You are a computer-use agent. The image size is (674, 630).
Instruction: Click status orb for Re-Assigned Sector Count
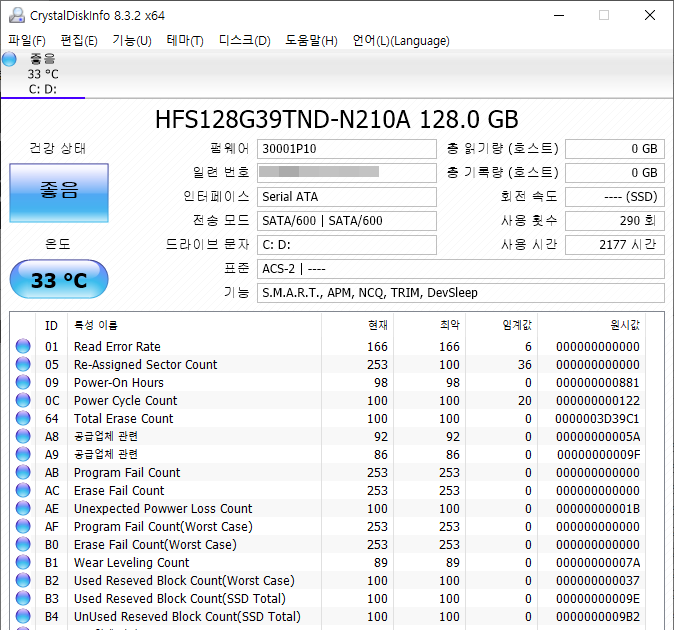(x=23, y=364)
